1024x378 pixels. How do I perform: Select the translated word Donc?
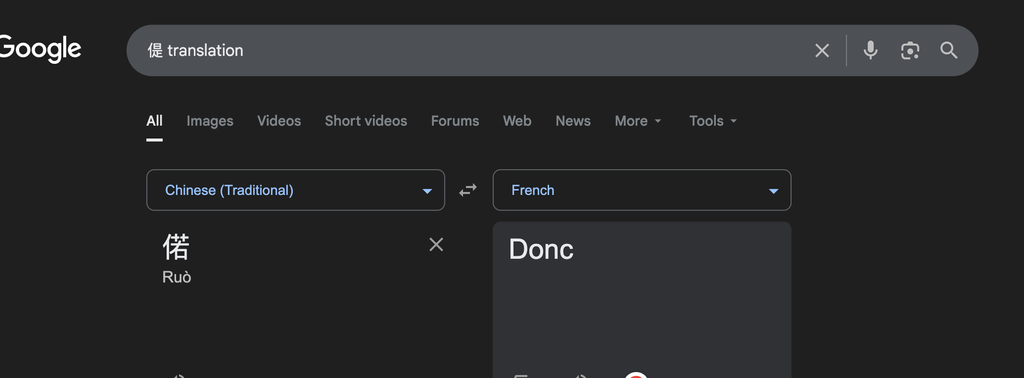pyautogui.click(x=541, y=249)
